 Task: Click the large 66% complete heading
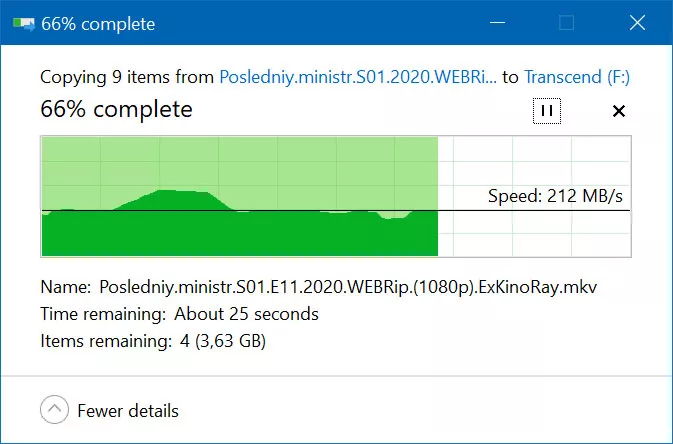116,109
